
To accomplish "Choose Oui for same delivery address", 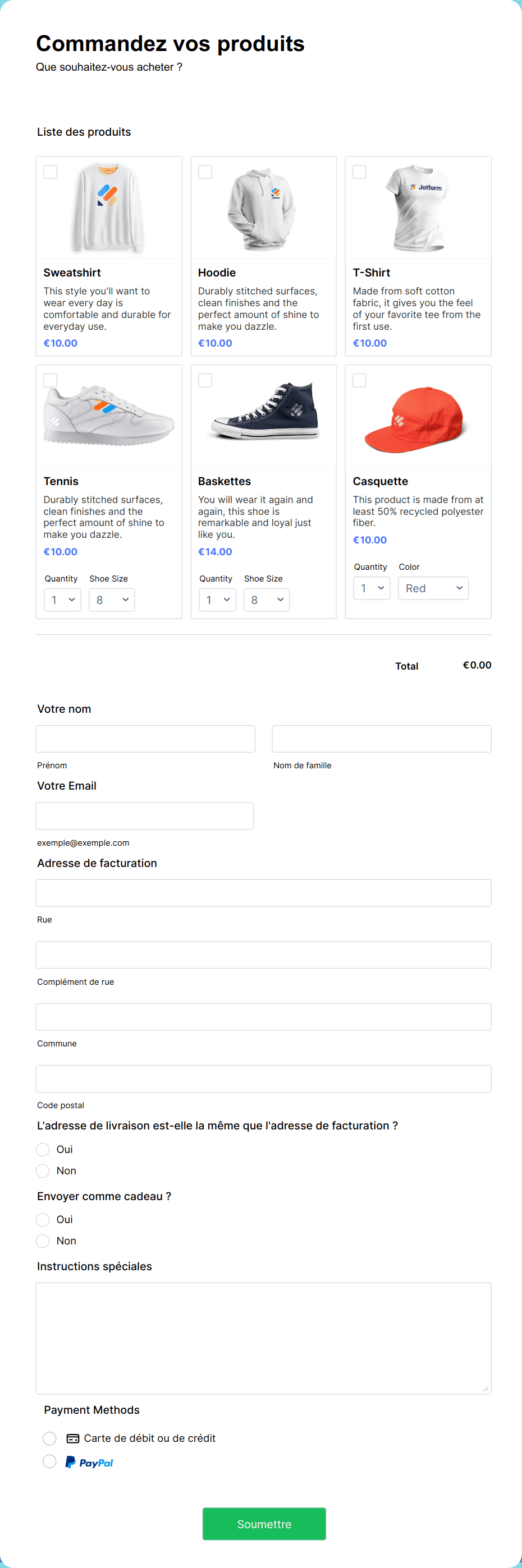I will coord(43,1149).
